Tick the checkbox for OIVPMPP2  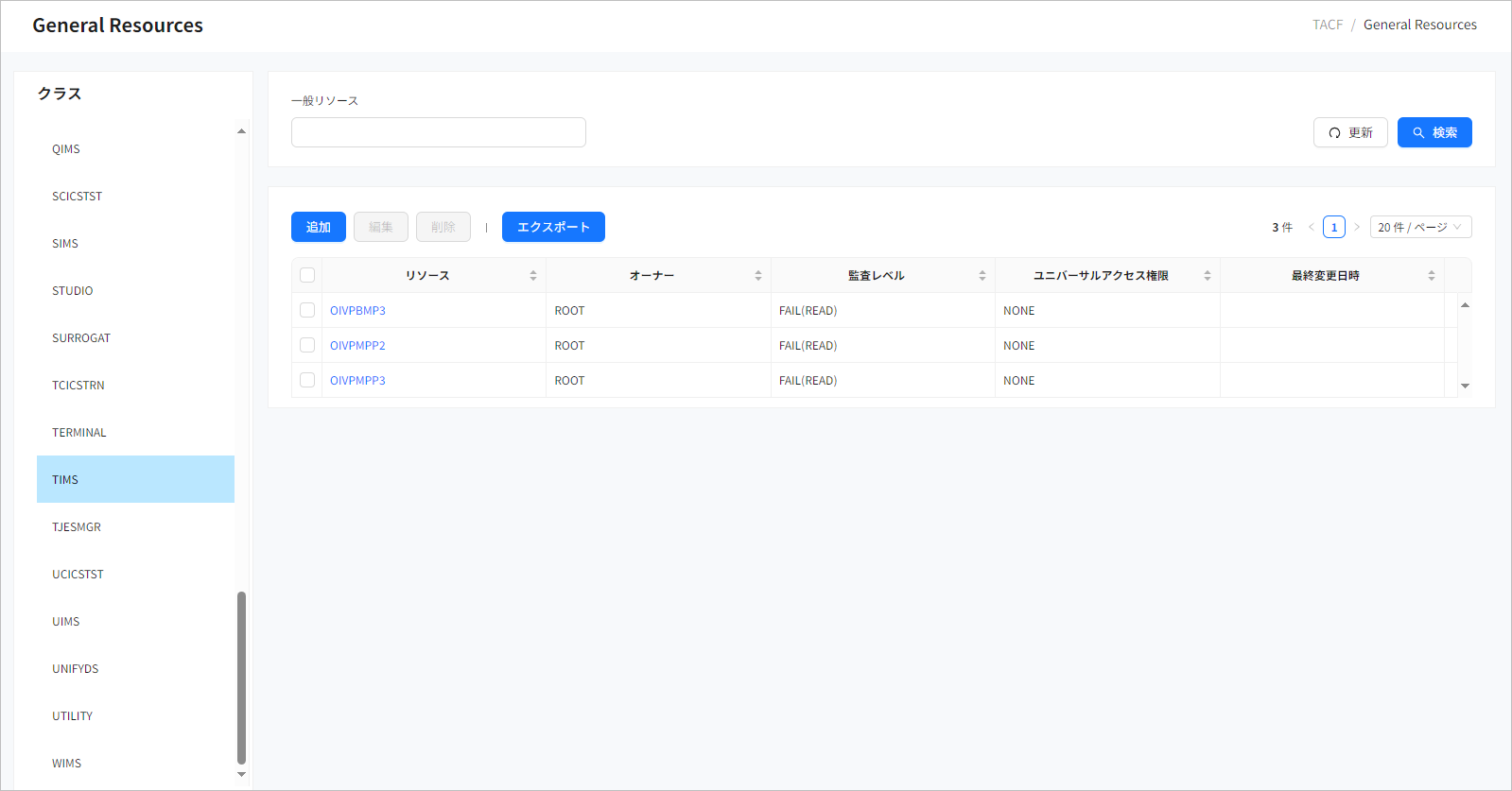click(x=307, y=345)
